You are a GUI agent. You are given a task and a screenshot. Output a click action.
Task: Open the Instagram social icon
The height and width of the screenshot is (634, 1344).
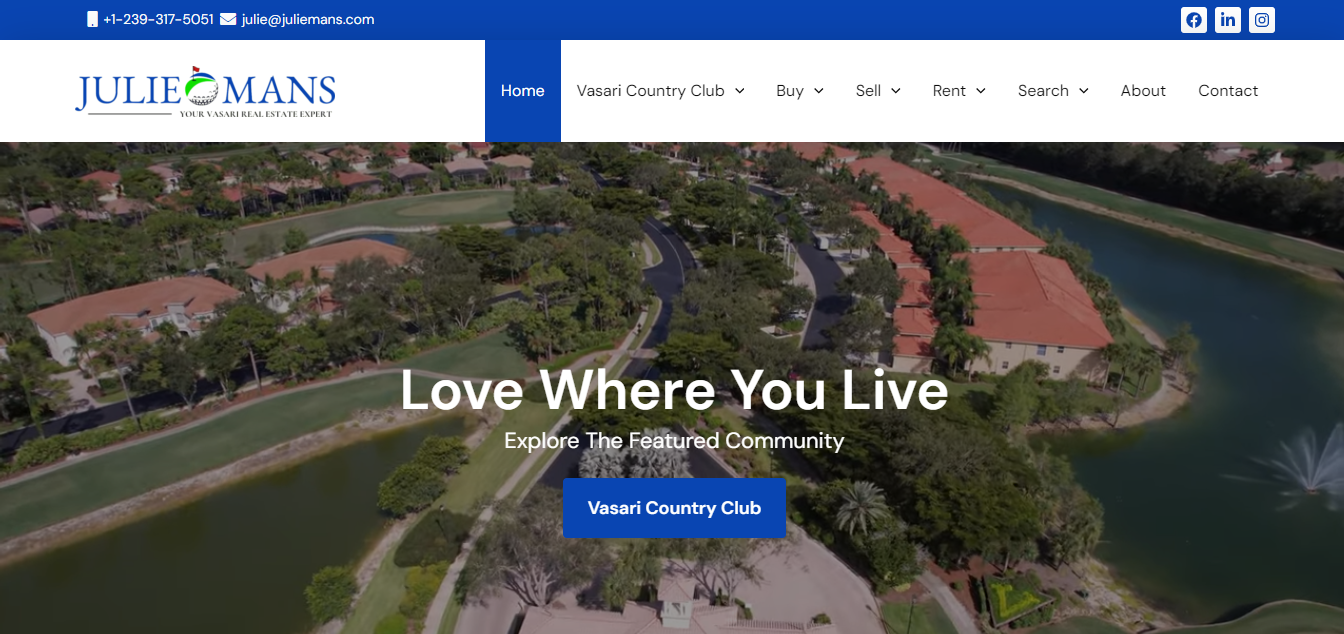point(1262,20)
